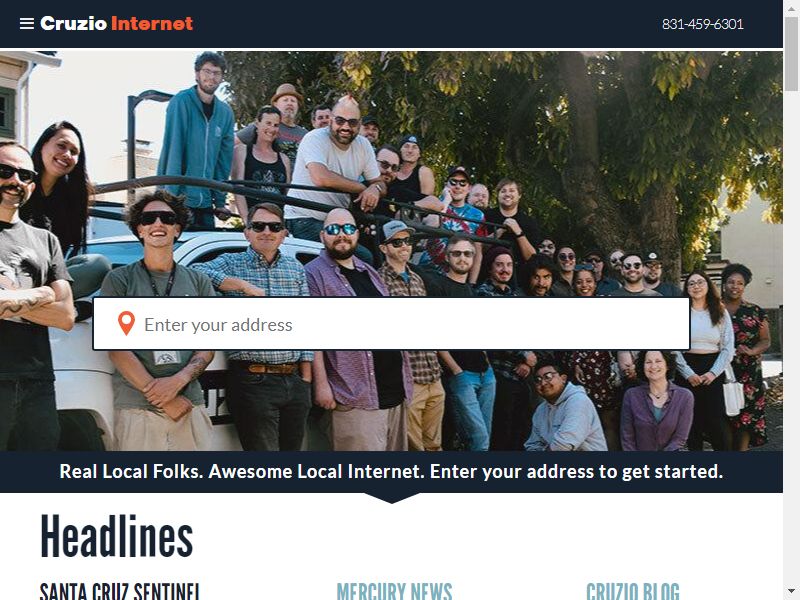Click the orange word Internet in the logo
Screen dimensions: 800x600
point(152,23)
